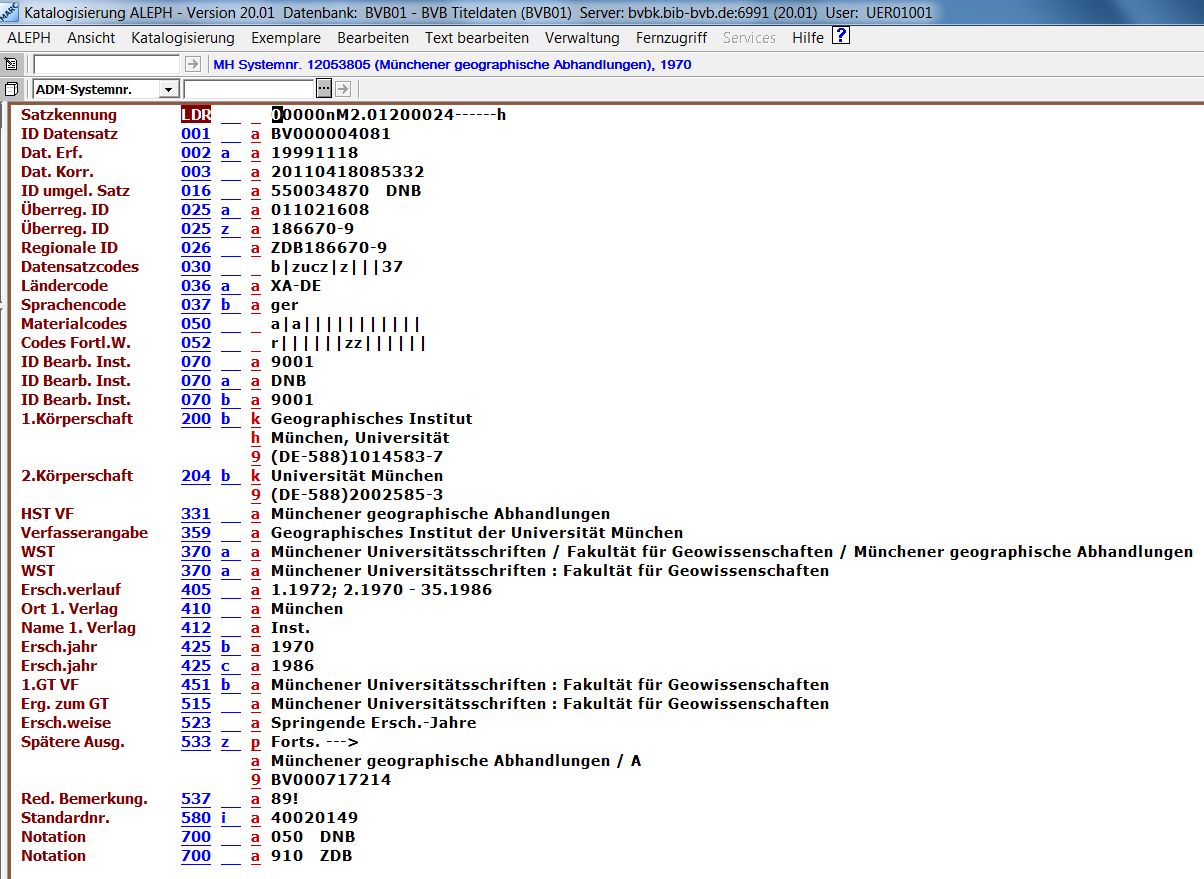
Task: Click the help question mark icon
Action: coord(841,37)
